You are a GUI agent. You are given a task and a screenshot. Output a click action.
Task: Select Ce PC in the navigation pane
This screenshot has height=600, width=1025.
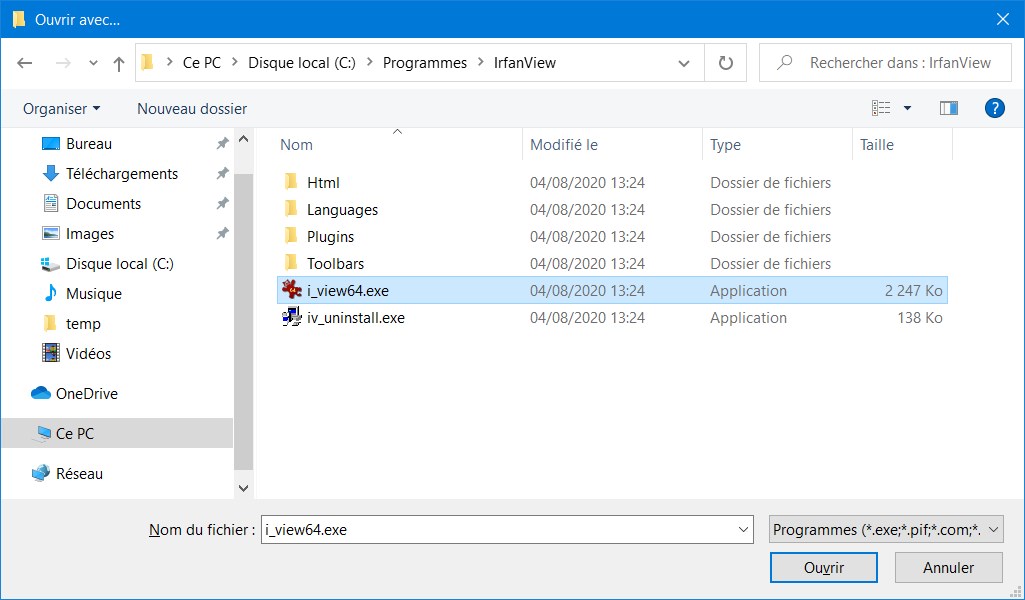click(75, 433)
